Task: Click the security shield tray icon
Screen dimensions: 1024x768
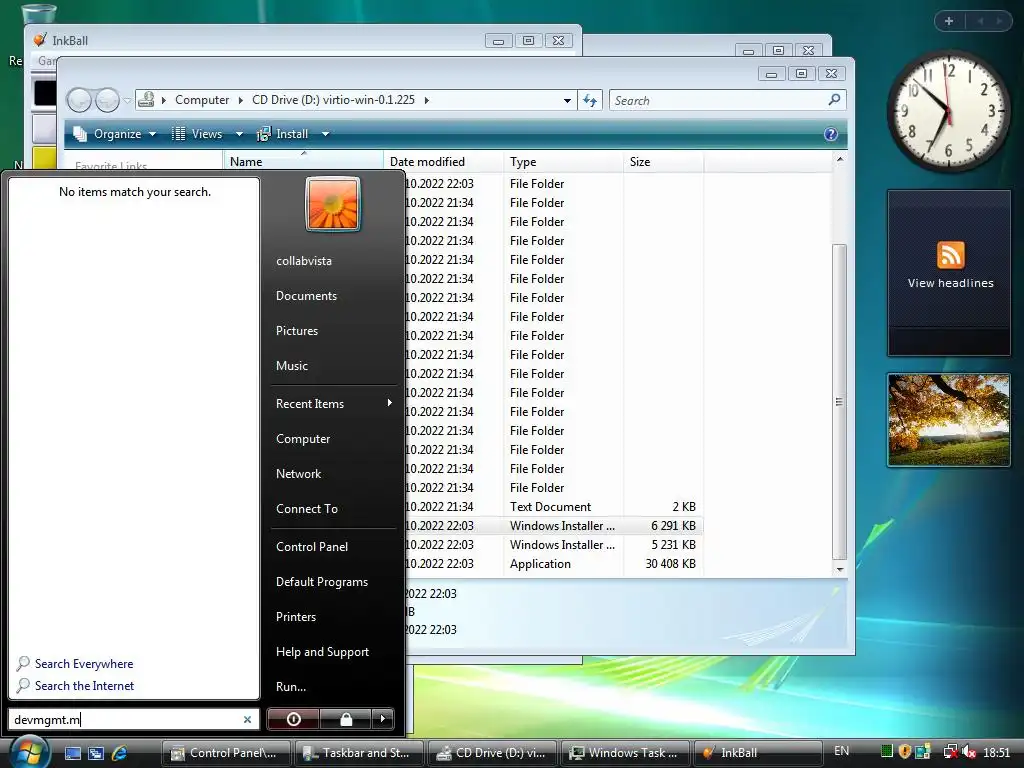Action: click(x=904, y=752)
